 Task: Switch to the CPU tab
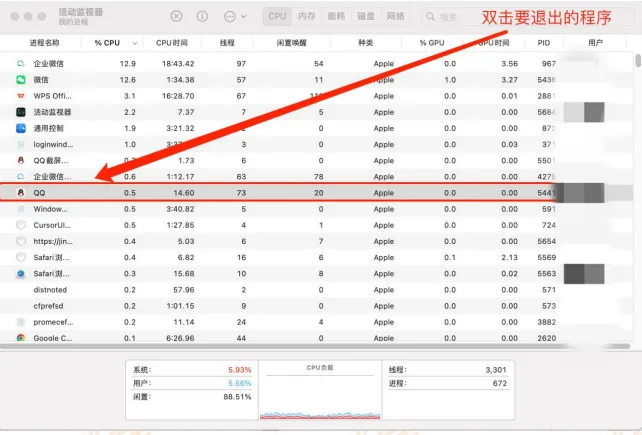tap(277, 16)
